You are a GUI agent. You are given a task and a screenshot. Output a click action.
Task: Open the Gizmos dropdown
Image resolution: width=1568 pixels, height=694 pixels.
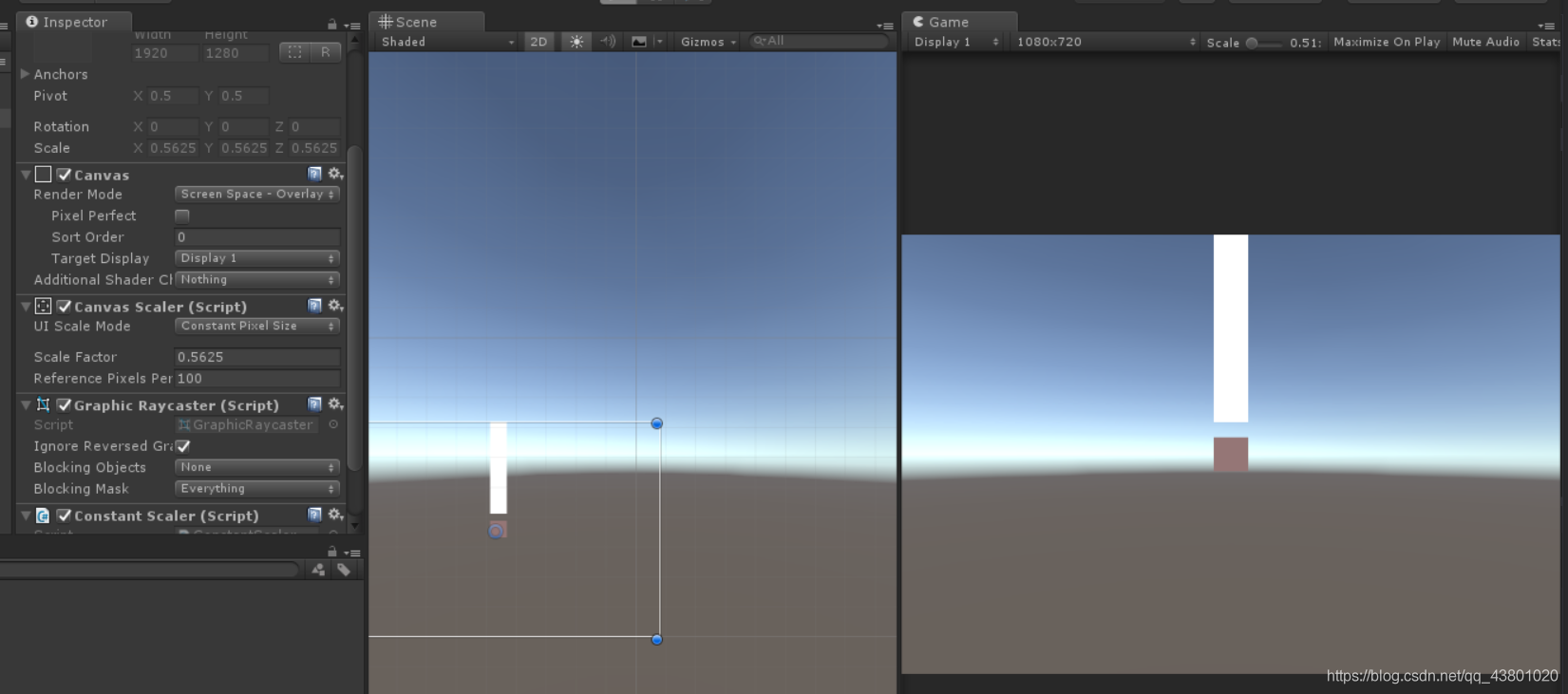tap(708, 42)
